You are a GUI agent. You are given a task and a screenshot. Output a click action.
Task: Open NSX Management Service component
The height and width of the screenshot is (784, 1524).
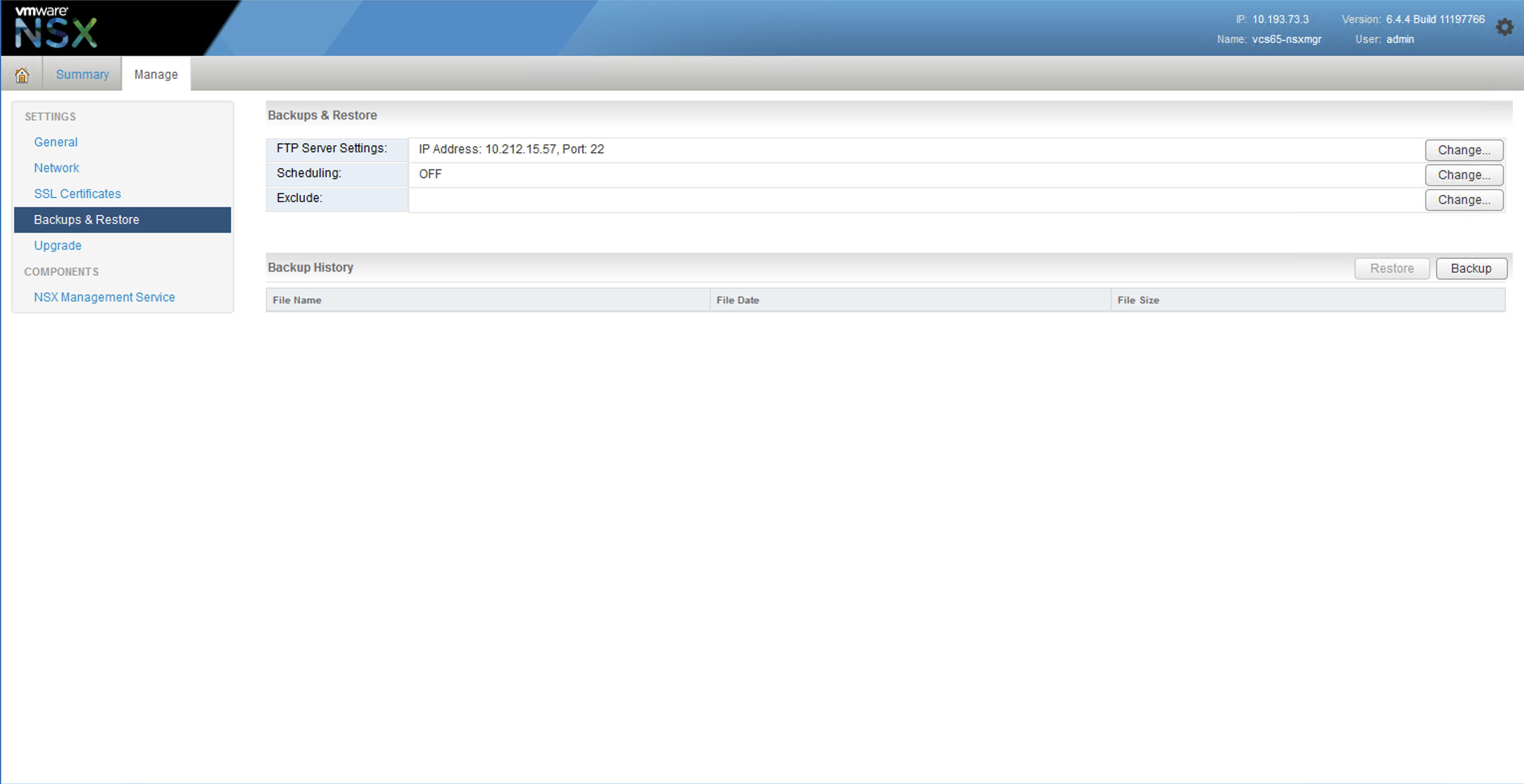tap(104, 297)
